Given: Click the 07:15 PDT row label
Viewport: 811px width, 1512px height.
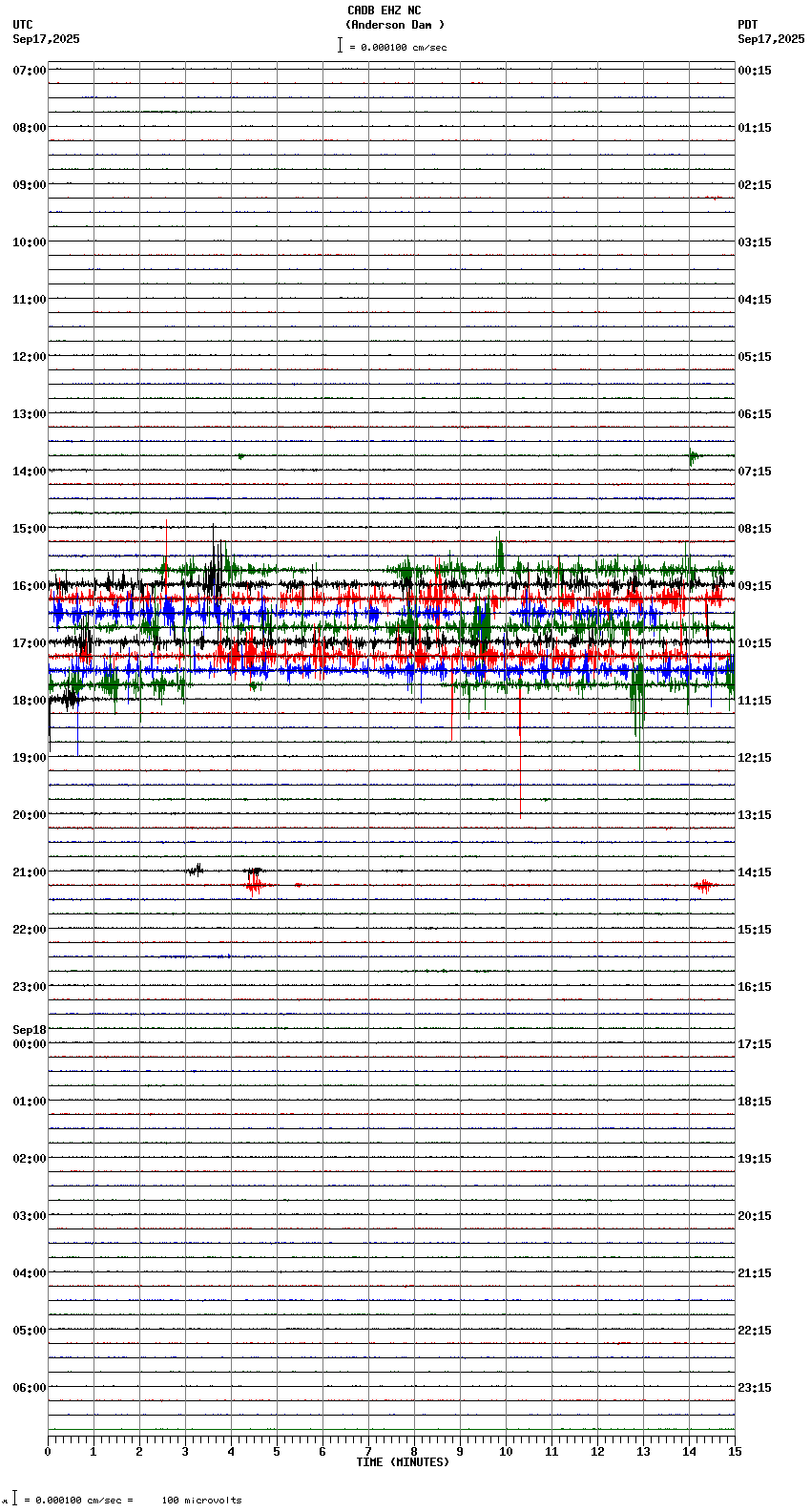Looking at the screenshot, I should click(755, 472).
